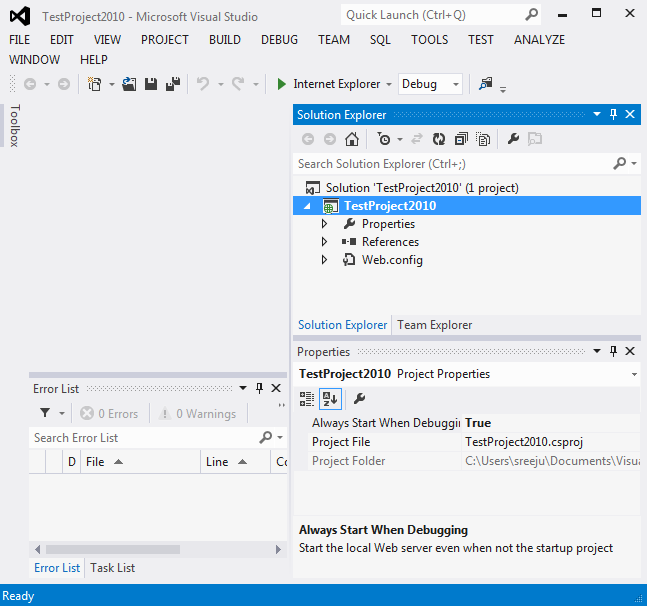Click the Preview Selected Items icon
This screenshot has height=606, width=647.
pos(535,139)
